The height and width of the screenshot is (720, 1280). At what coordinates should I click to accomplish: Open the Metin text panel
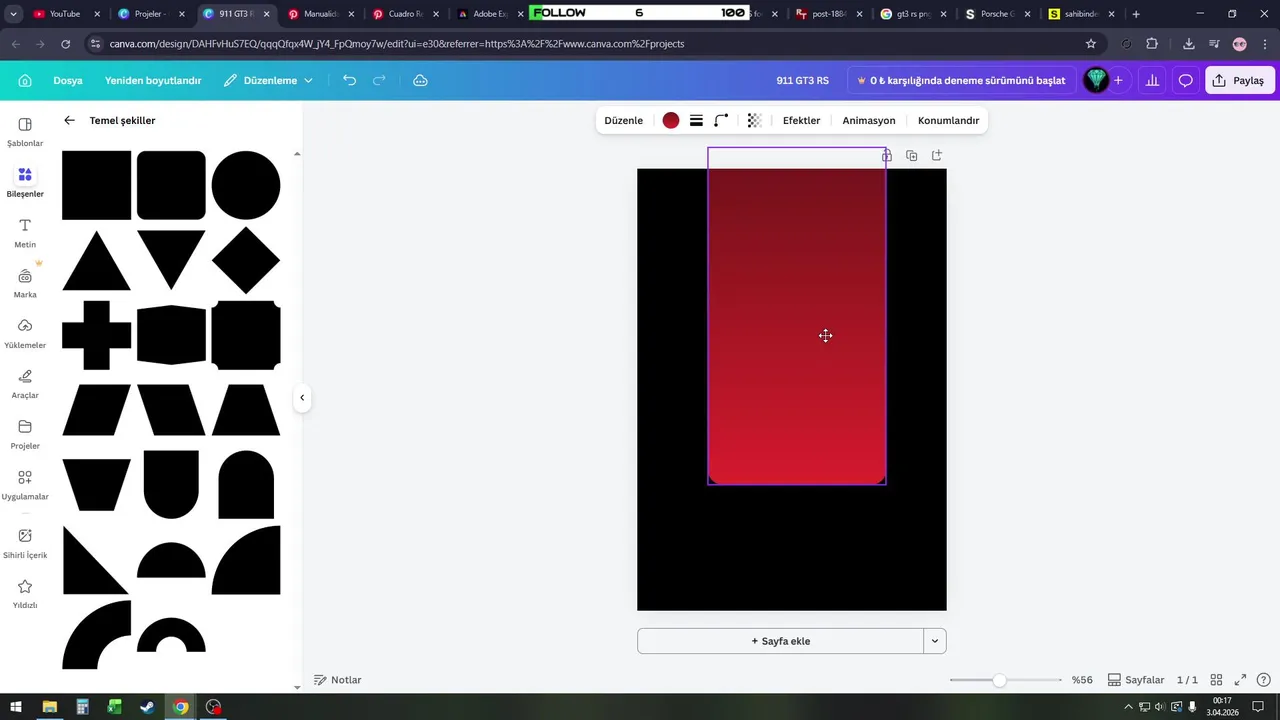25,233
